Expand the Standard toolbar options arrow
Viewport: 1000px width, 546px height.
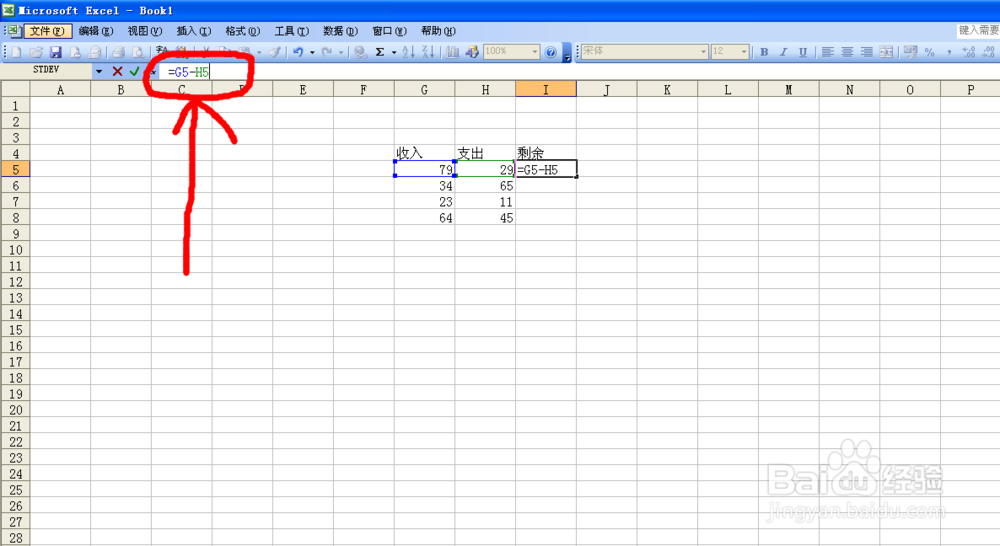567,54
